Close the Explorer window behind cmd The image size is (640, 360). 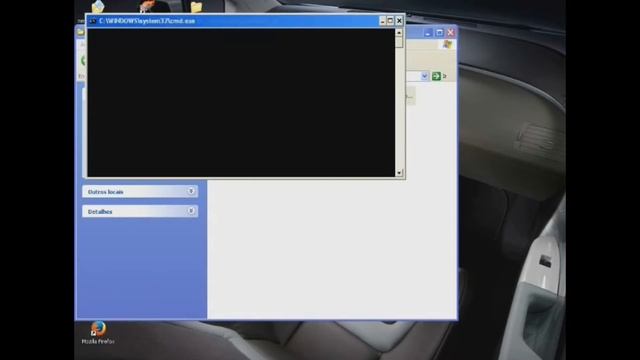pyautogui.click(x=450, y=33)
